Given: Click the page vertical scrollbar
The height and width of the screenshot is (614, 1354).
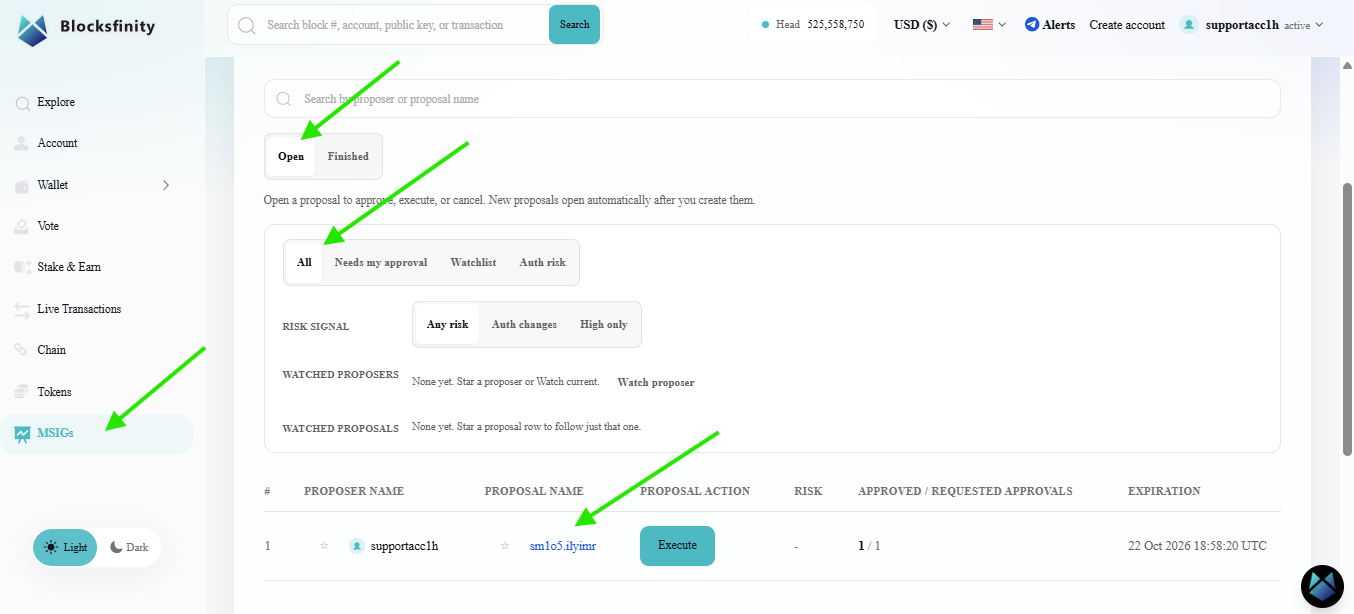Looking at the screenshot, I should click(x=1346, y=318).
